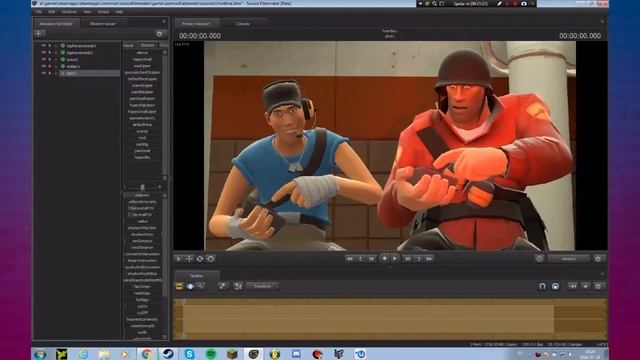Screen dimensions: 640x360
Task: Apply the madUpper preset
Action: coord(142,66)
